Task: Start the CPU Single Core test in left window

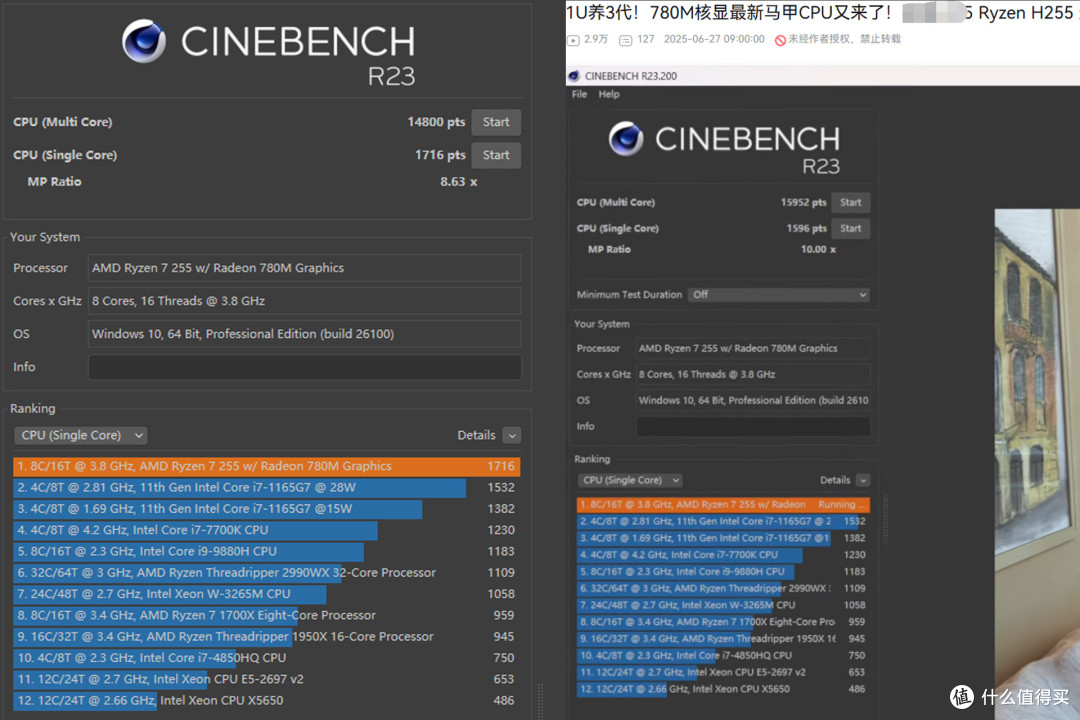Action: pyautogui.click(x=496, y=155)
